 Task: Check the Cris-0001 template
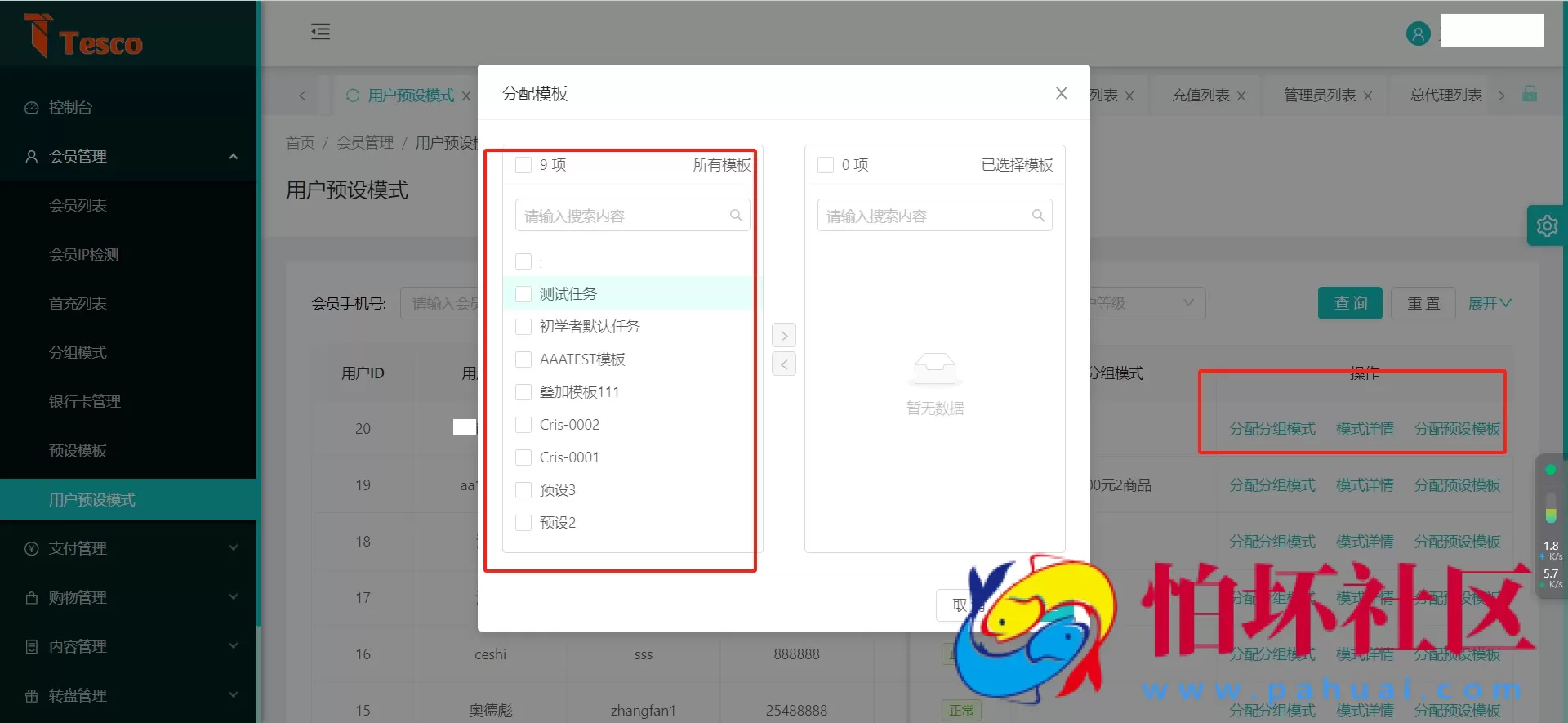pos(523,457)
